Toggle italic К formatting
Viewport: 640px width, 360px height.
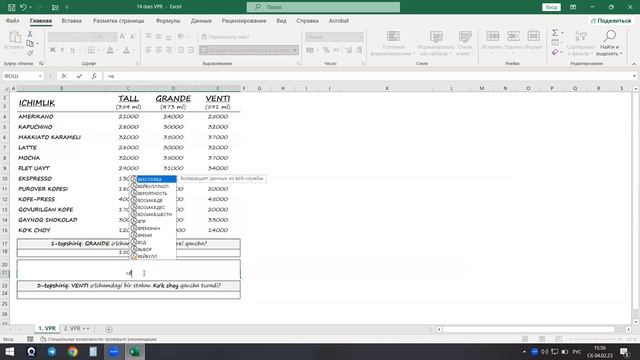[62, 50]
